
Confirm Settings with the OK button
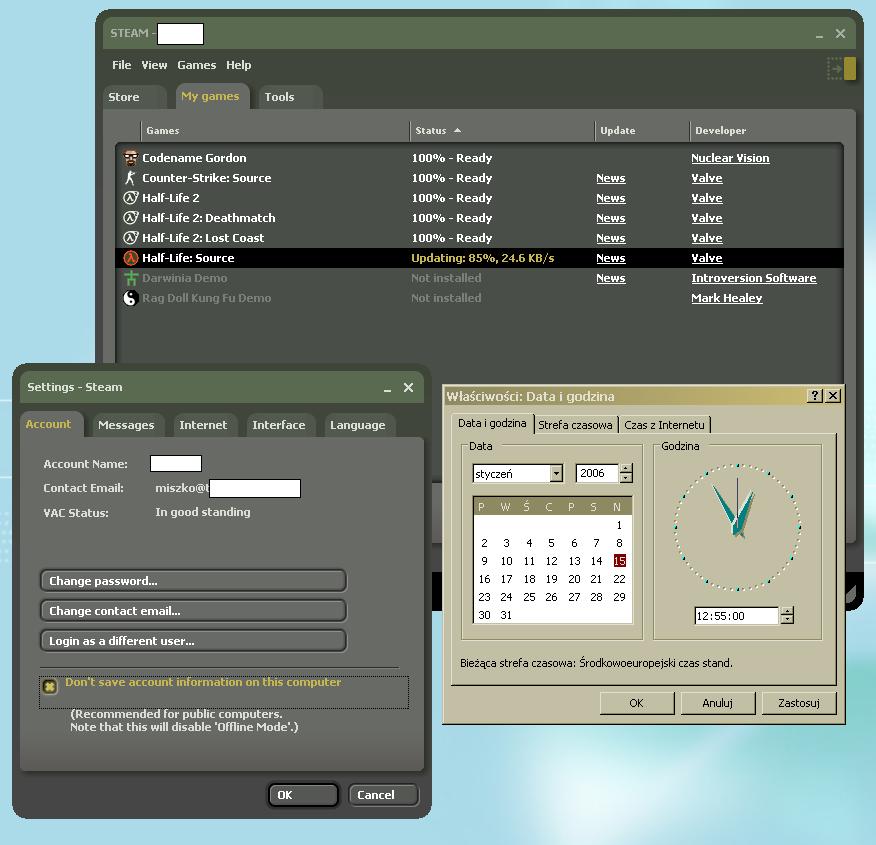point(303,795)
